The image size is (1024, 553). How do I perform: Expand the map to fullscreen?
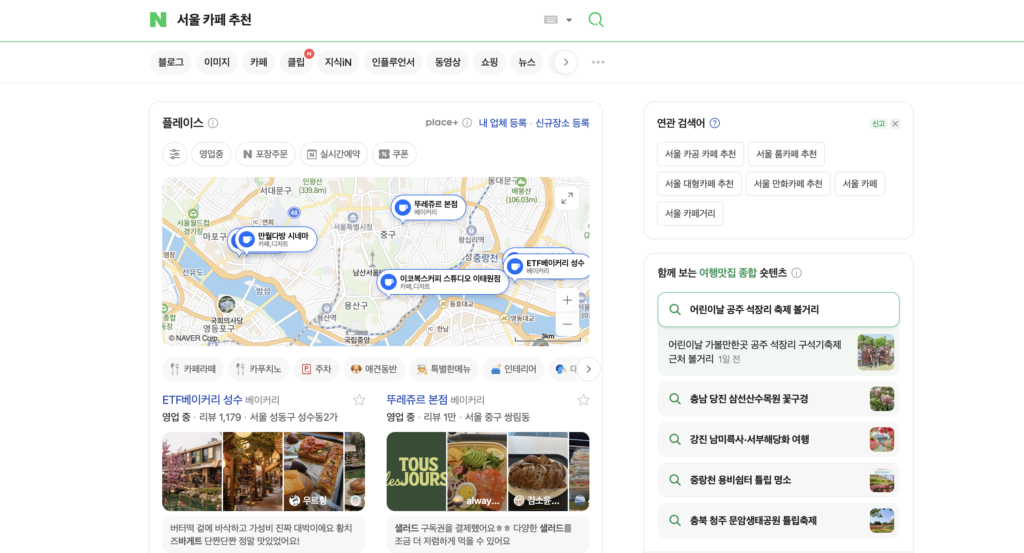point(568,198)
